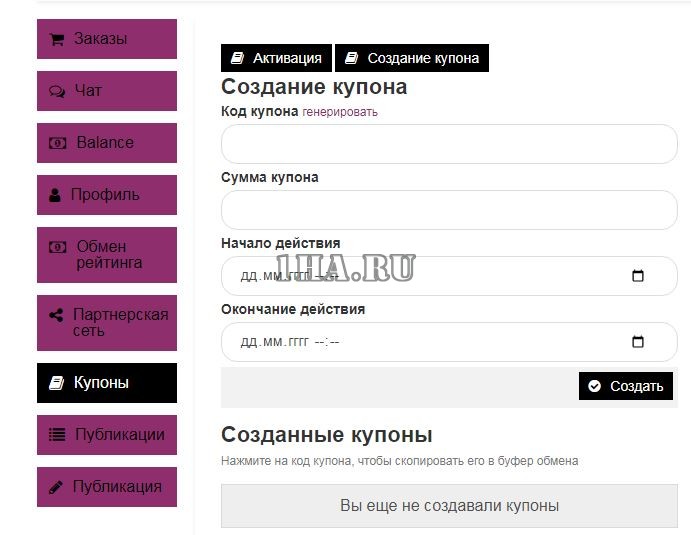Switch to the Создание купона tab
The width and height of the screenshot is (691, 535).
412,58
